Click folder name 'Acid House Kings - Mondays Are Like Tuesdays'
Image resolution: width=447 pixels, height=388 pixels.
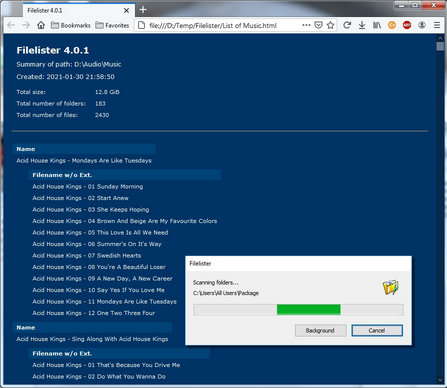coord(84,161)
